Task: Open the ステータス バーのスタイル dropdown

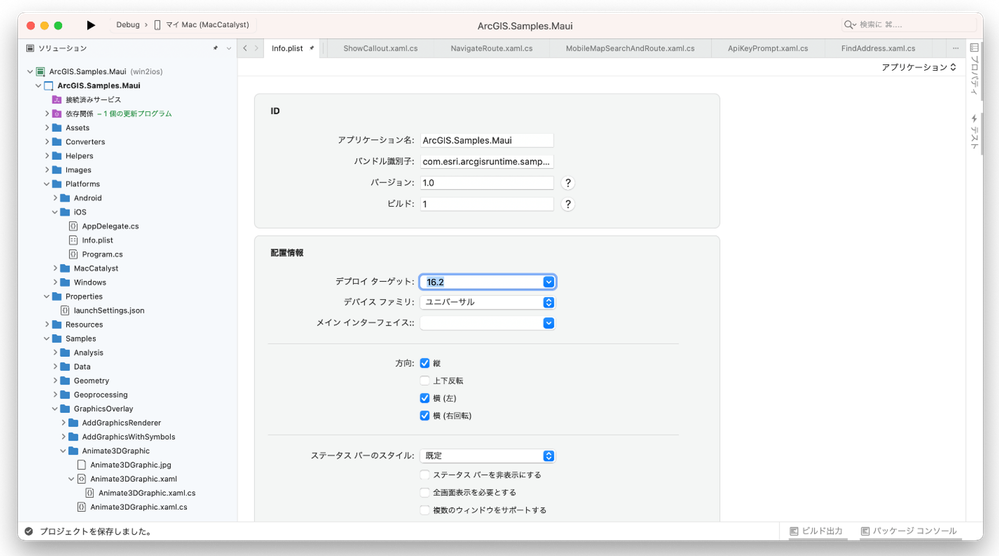Action: point(487,456)
